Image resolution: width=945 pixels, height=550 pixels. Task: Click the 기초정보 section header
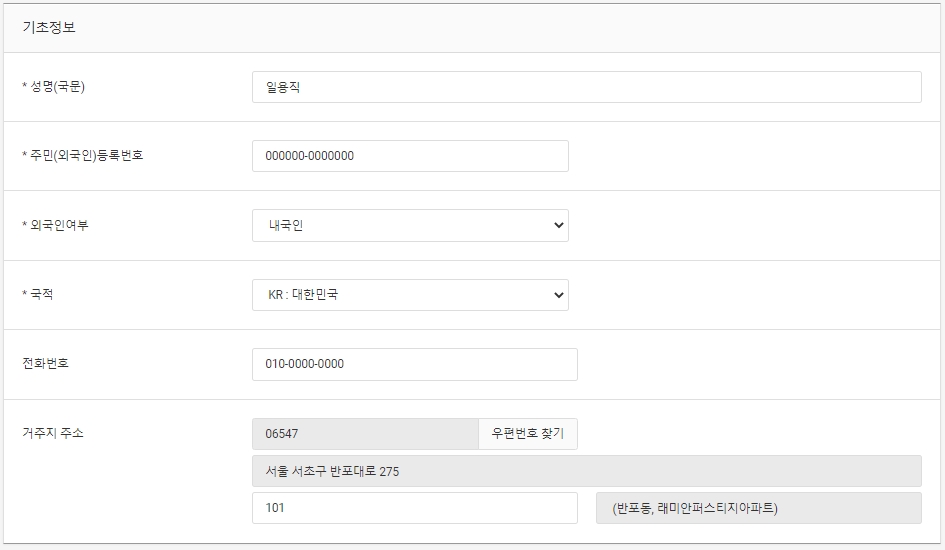pos(49,27)
